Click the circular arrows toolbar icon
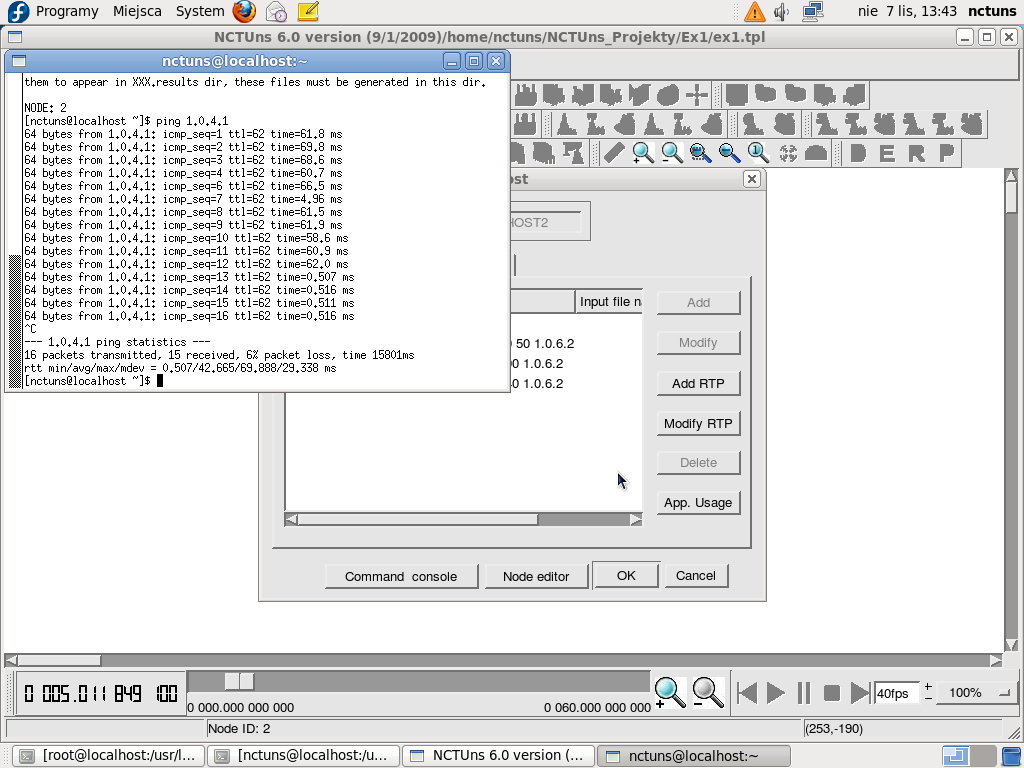Image resolution: width=1024 pixels, height=768 pixels. 788,153
